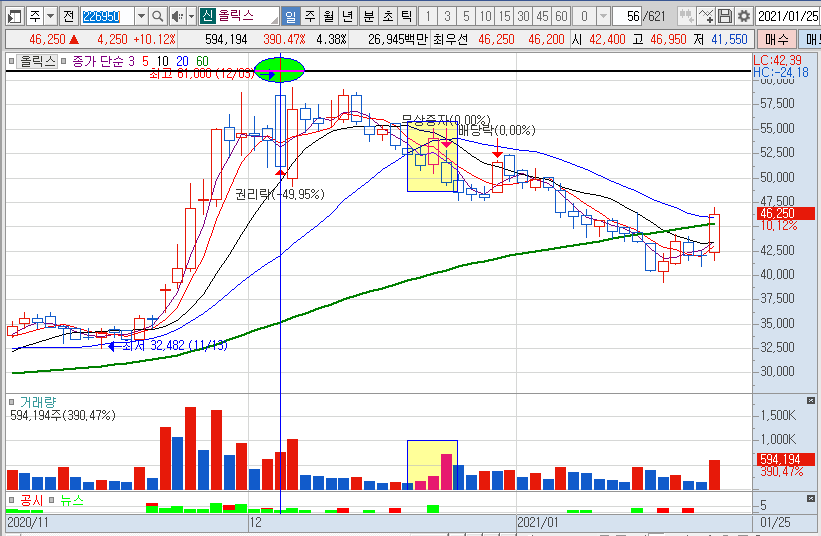Expand the tick interval dropdown next to 0

pyautogui.click(x=603, y=16)
